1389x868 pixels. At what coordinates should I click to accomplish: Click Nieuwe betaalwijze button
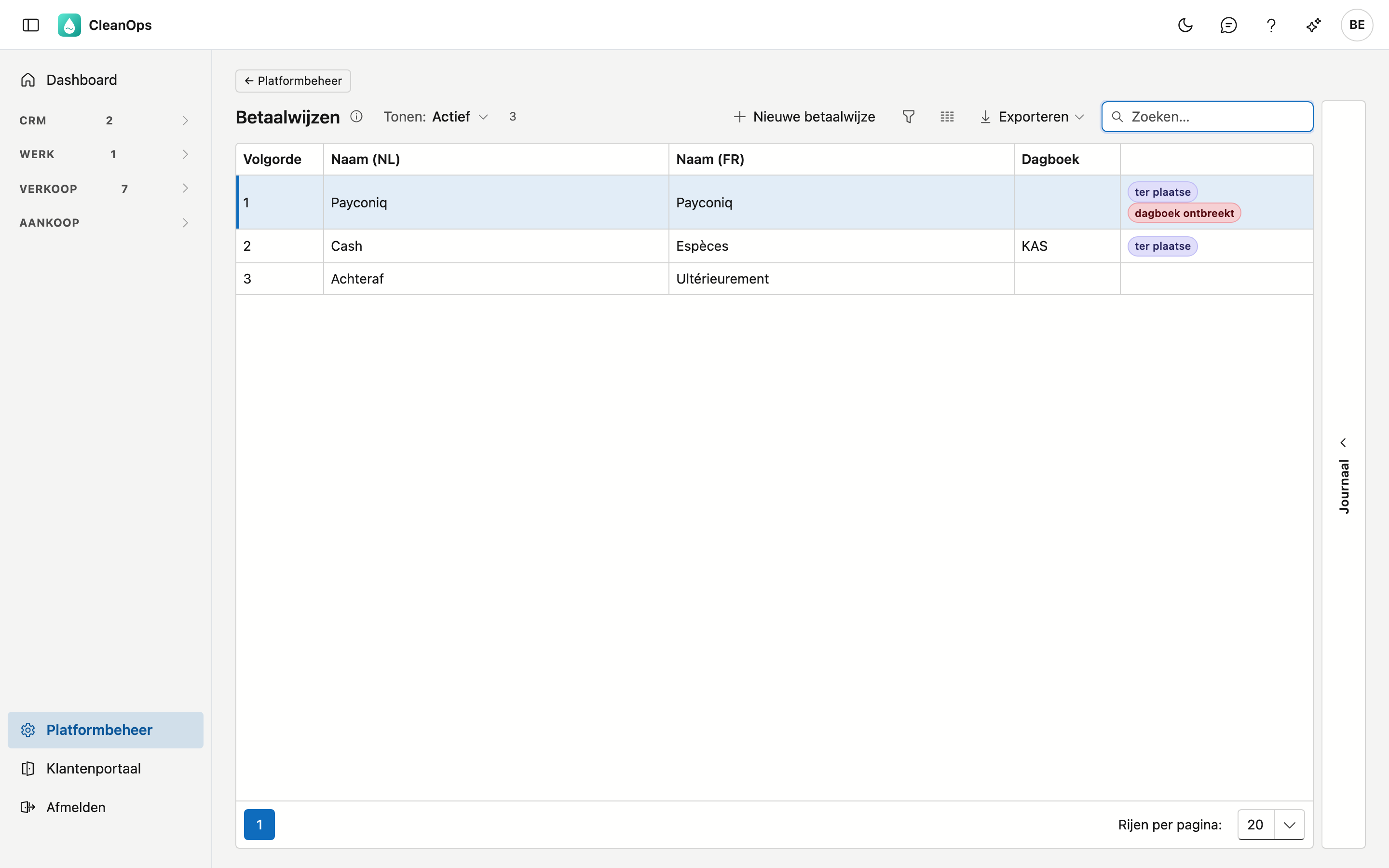tap(804, 117)
